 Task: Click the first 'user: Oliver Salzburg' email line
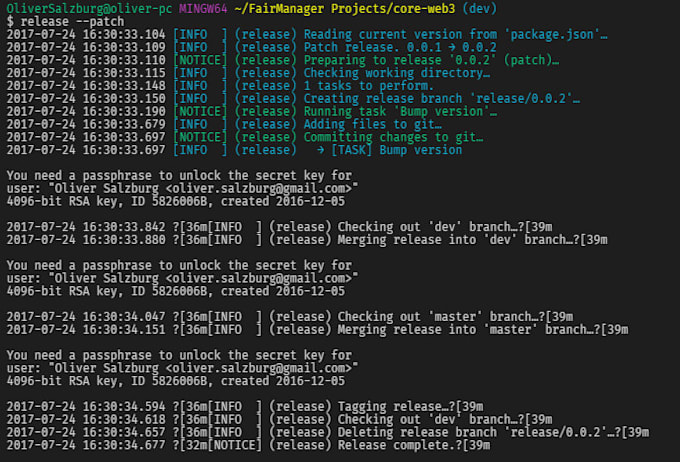183,188
